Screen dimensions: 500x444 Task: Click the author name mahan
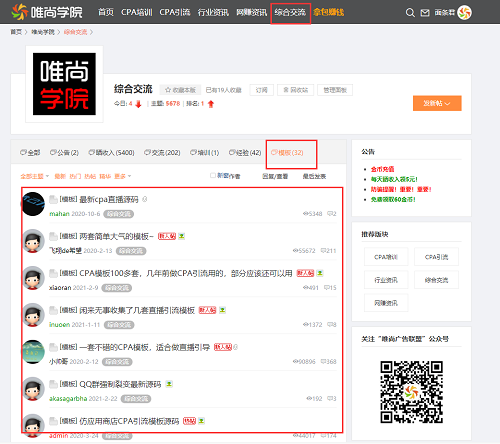59,214
